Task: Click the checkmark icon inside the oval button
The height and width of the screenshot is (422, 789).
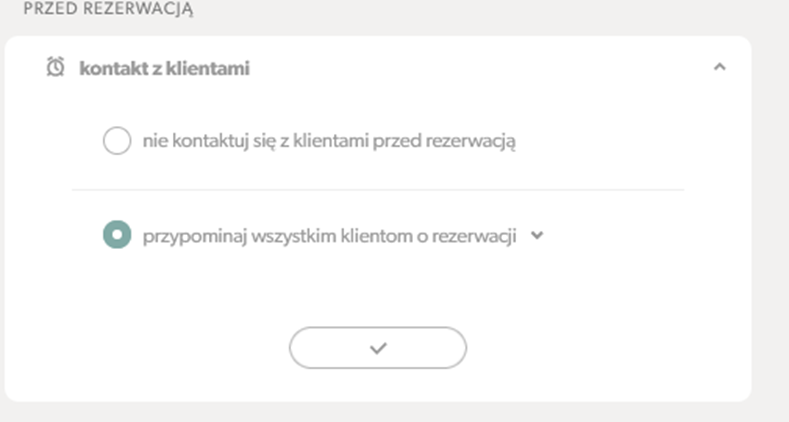Action: [x=378, y=348]
